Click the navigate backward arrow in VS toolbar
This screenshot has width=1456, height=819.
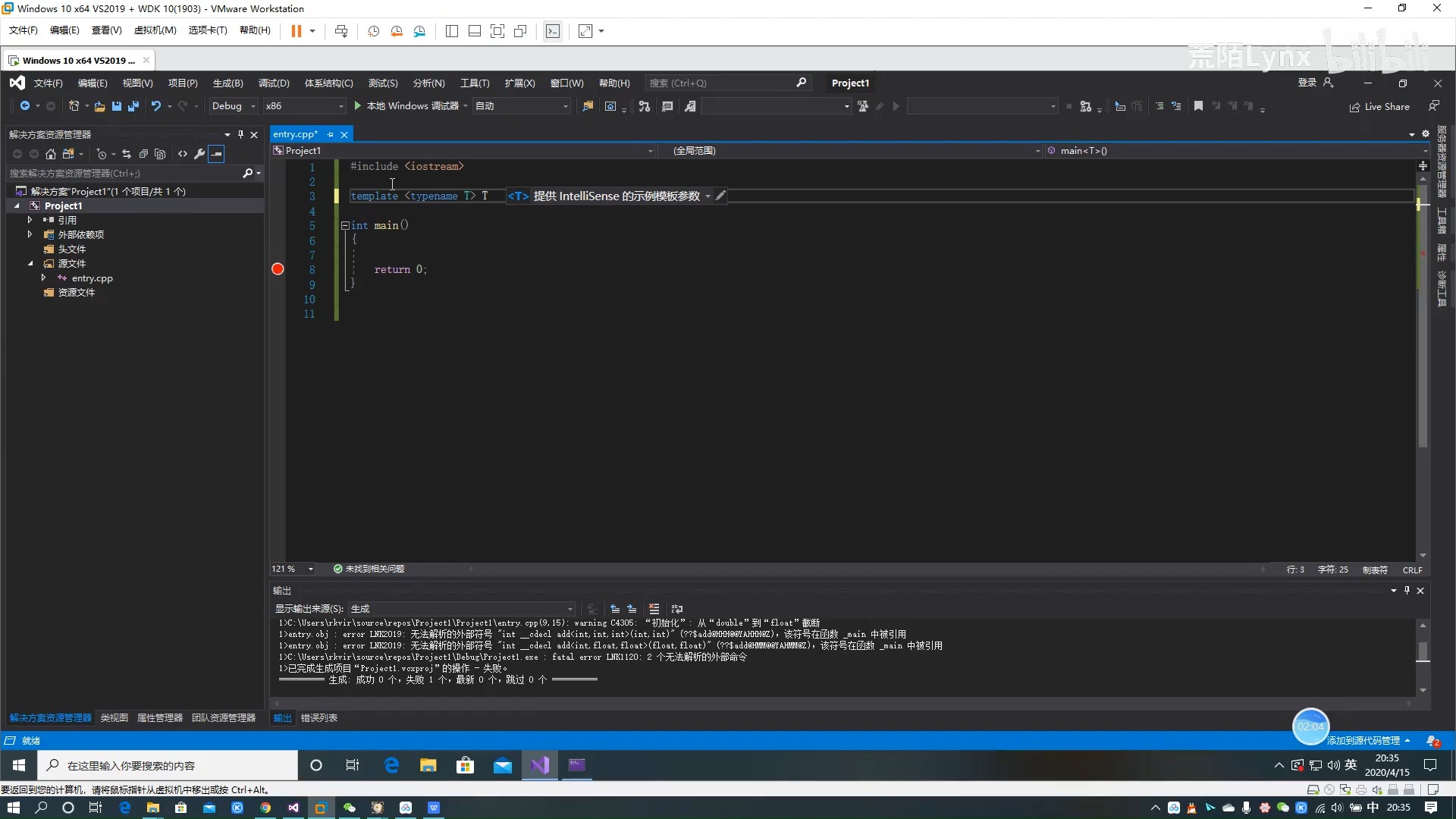point(24,106)
